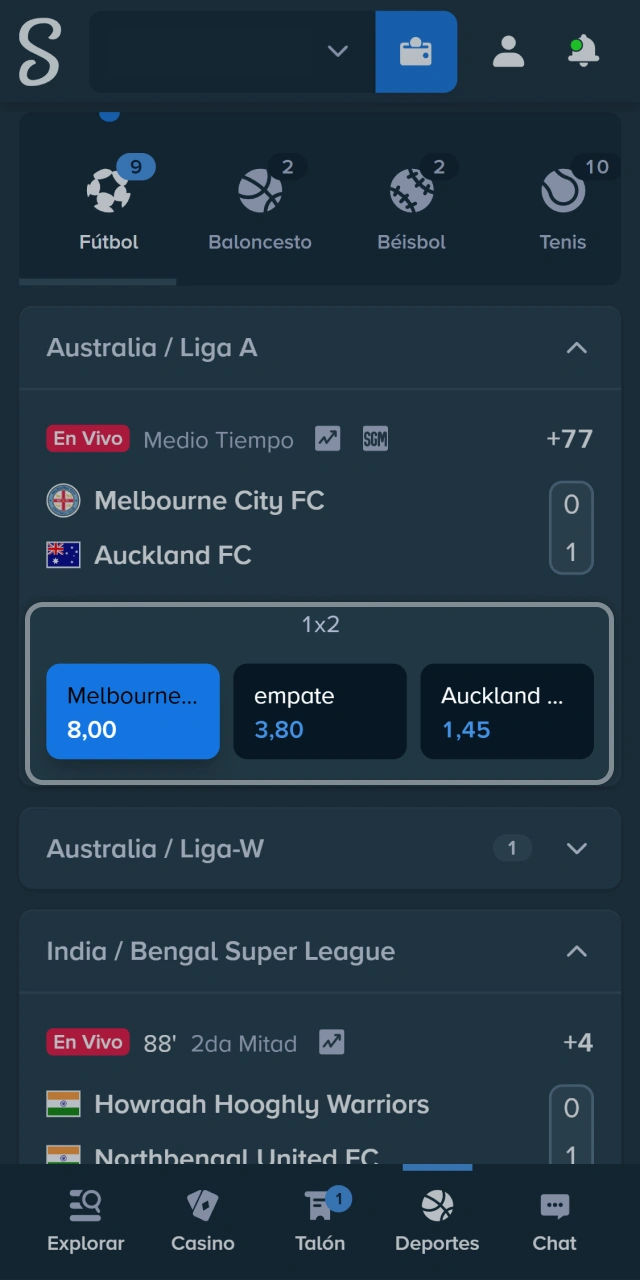The width and height of the screenshot is (640, 1280).
Task: Open the live stats chart icon for Melbourne City match
Action: (x=326, y=438)
